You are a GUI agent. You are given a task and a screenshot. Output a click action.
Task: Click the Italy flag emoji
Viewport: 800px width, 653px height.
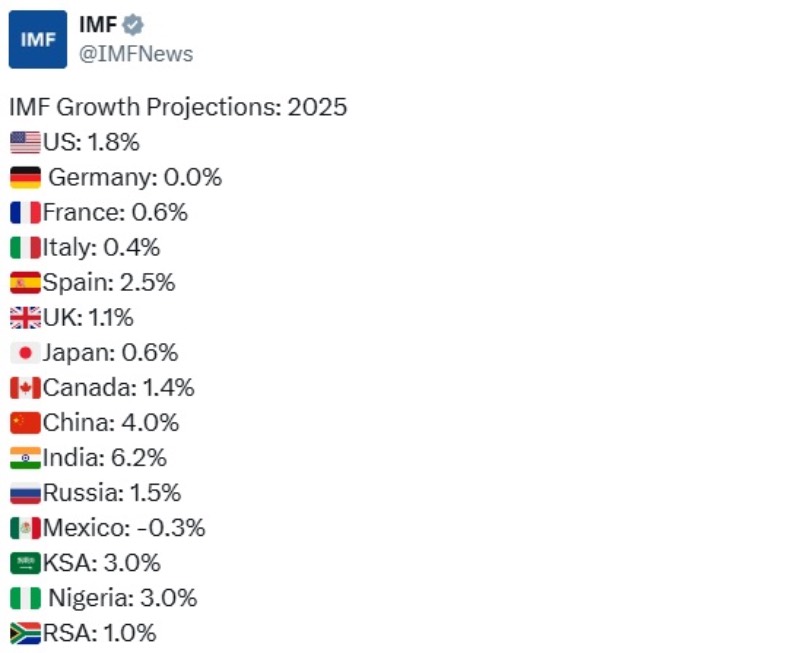(x=26, y=247)
